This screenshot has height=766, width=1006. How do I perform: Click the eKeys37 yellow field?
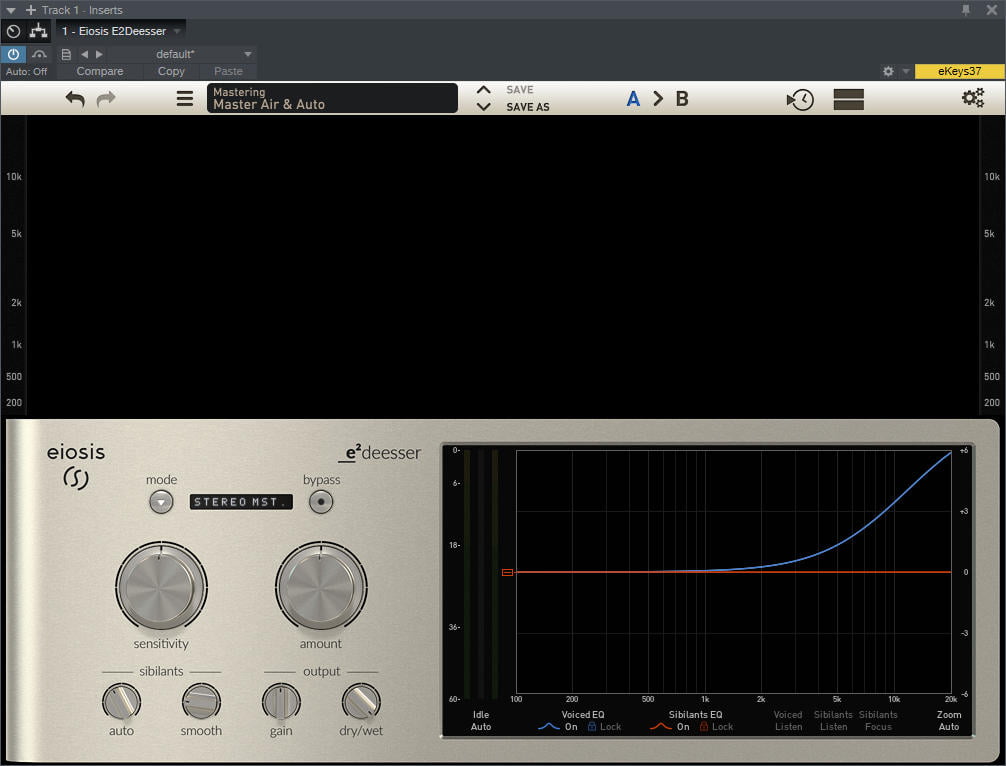pyautogui.click(x=959, y=71)
